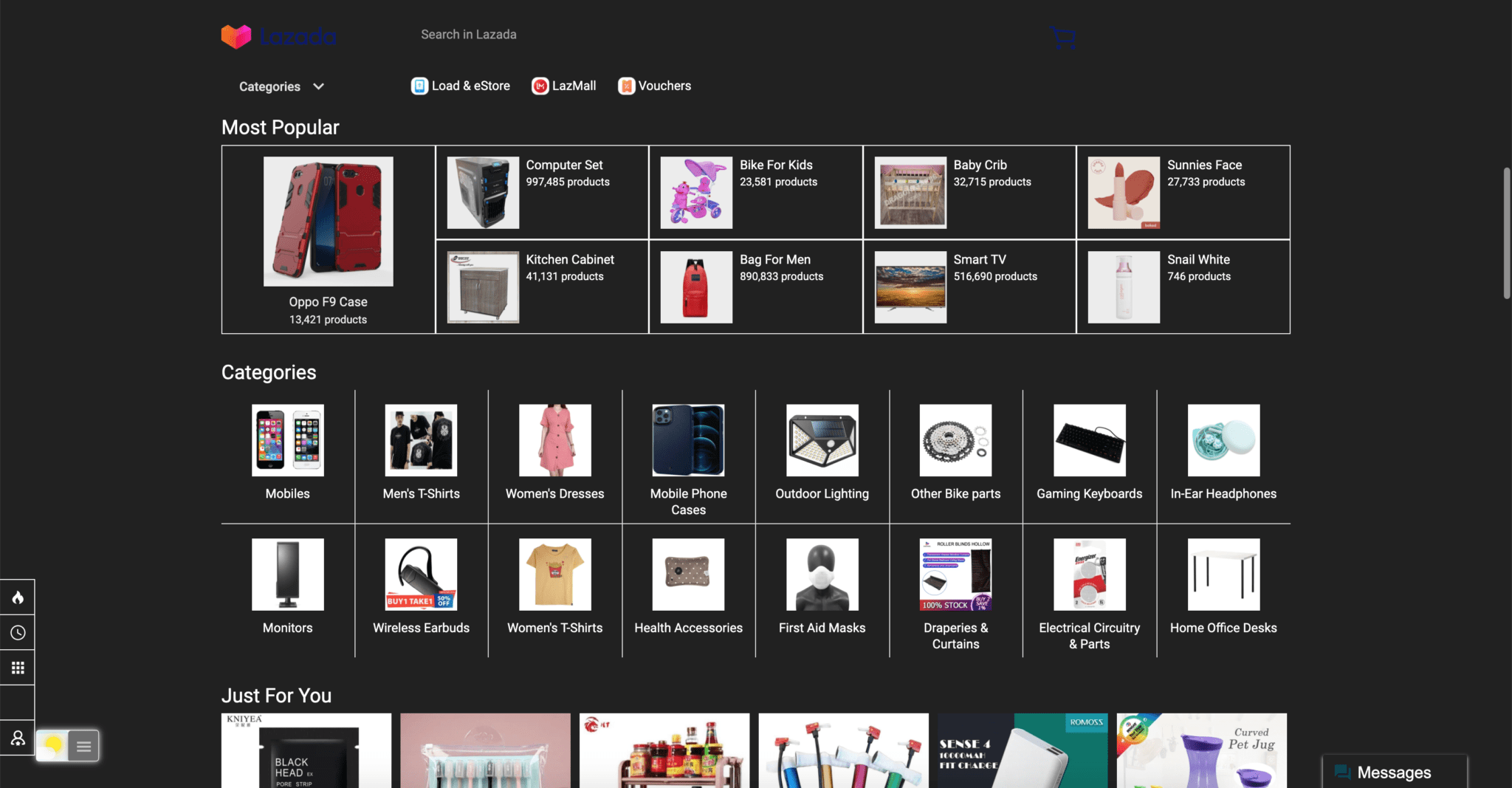This screenshot has height=788, width=1512.
Task: Open the account profile icon
Action: (18, 738)
